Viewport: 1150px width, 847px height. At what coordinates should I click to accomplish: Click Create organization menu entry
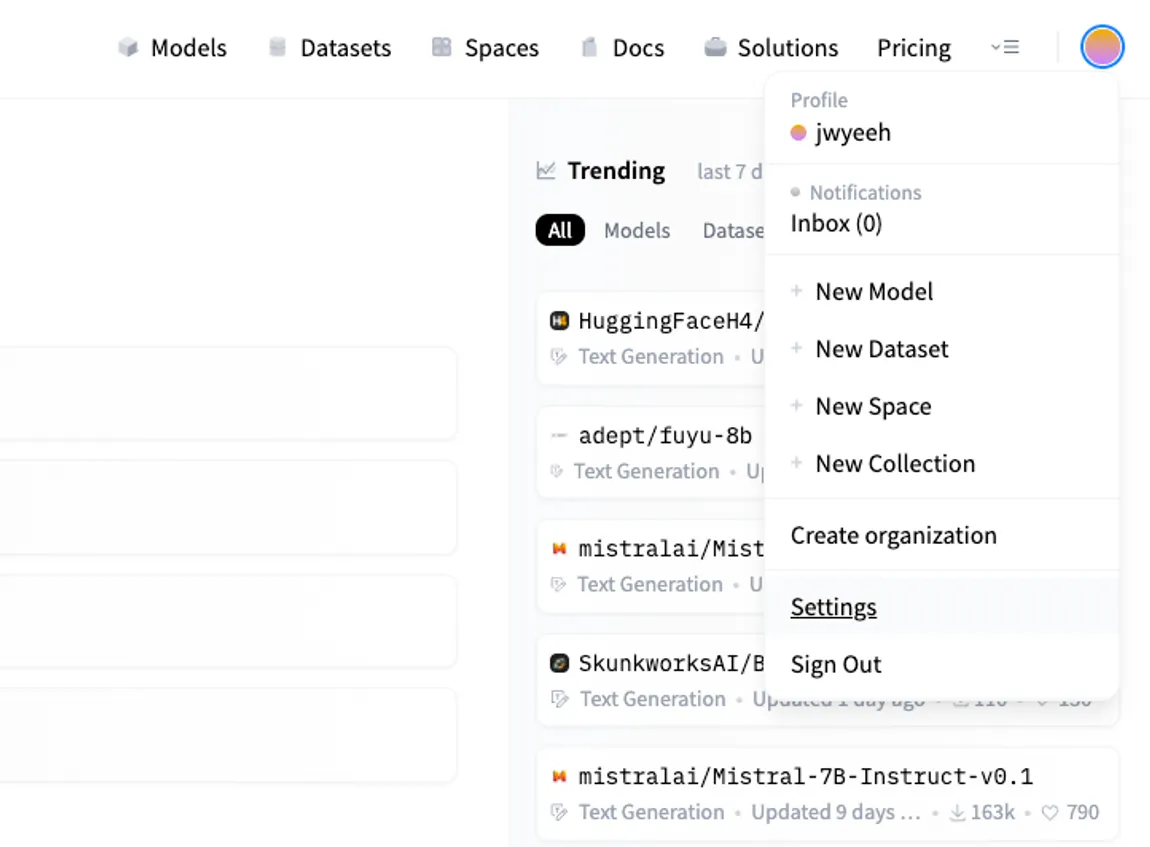(x=893, y=535)
